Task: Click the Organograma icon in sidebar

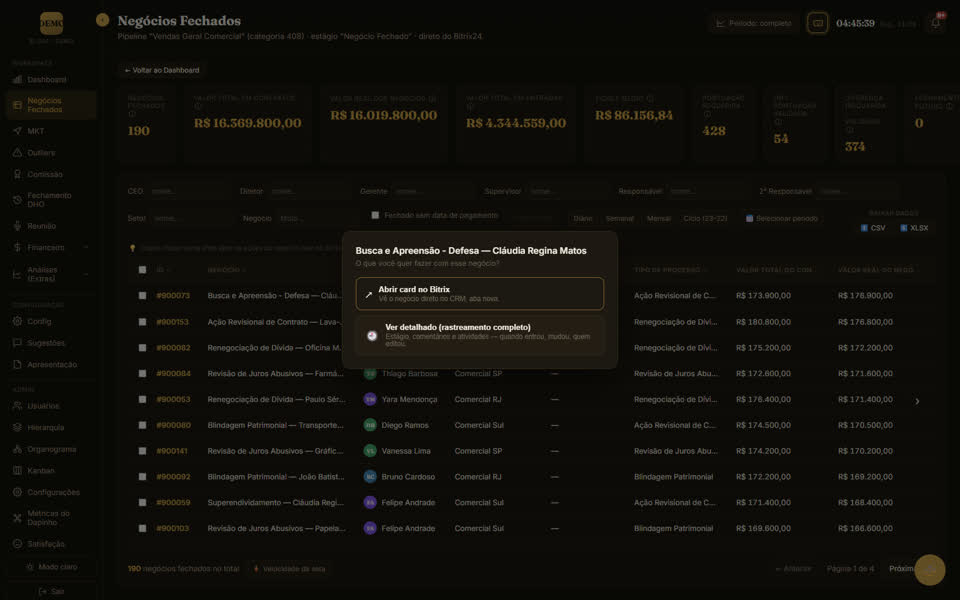Action: pos(17,449)
